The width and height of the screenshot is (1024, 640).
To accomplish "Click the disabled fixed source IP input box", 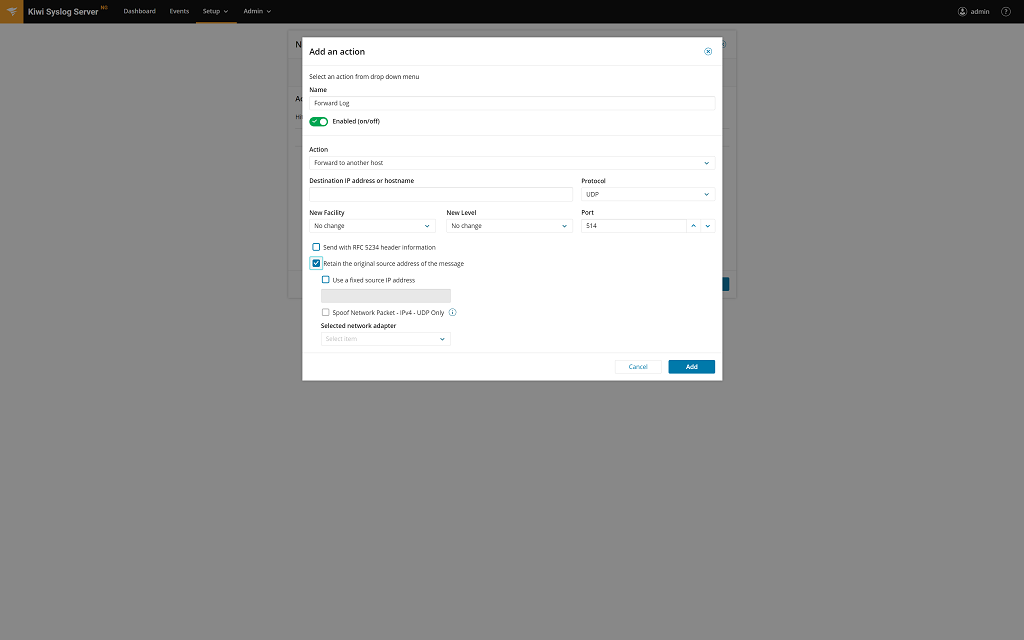I will pyautogui.click(x=385, y=296).
